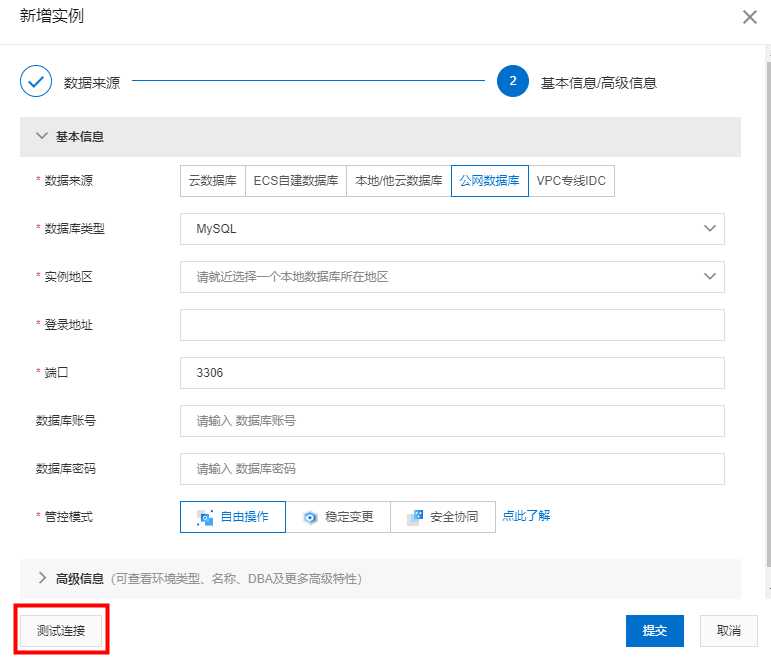The height and width of the screenshot is (661, 771).
Task: Select 云数据库 as data source
Action: [x=212, y=181]
